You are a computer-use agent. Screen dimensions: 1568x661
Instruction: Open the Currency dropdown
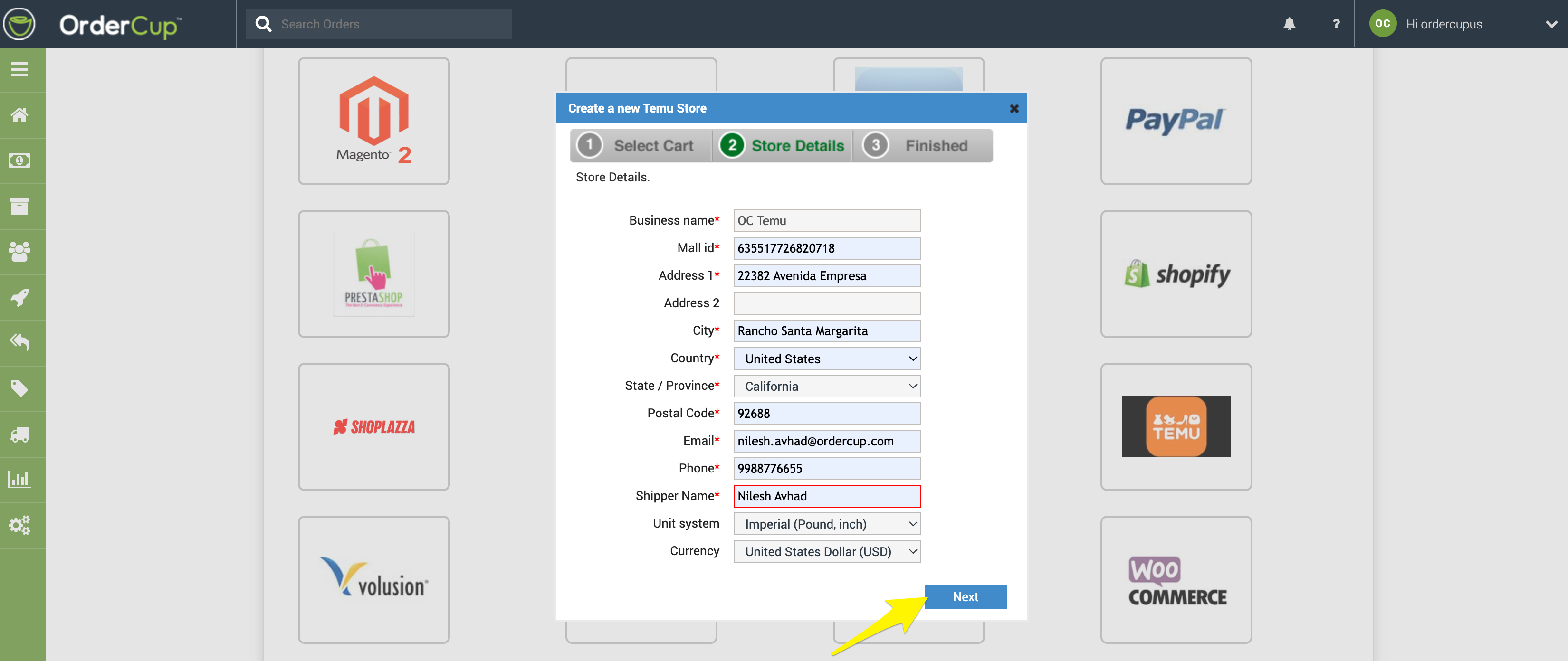(827, 551)
